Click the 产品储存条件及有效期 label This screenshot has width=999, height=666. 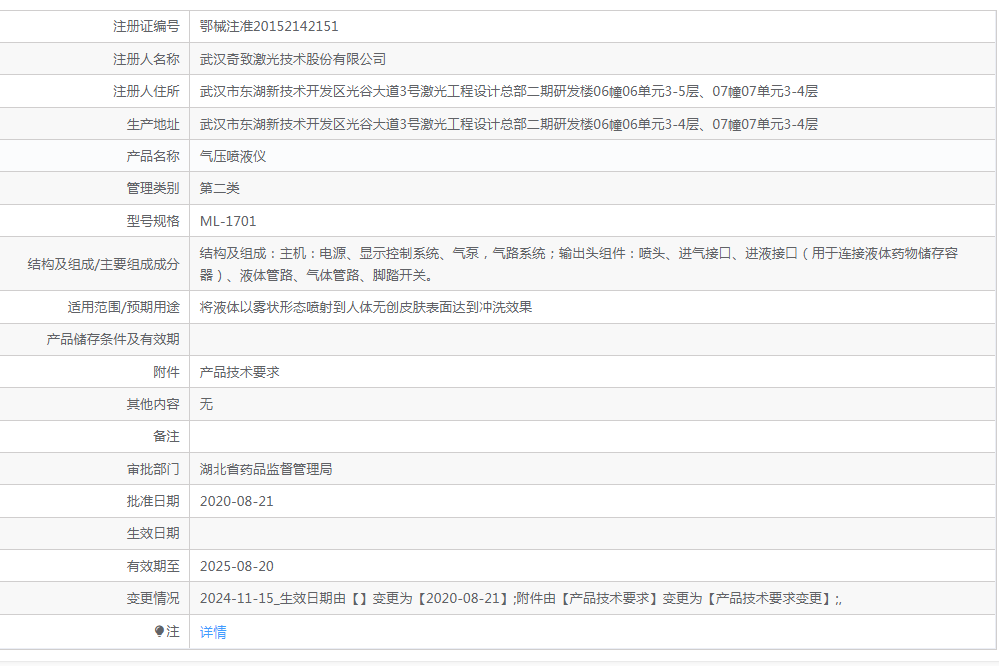point(113,339)
